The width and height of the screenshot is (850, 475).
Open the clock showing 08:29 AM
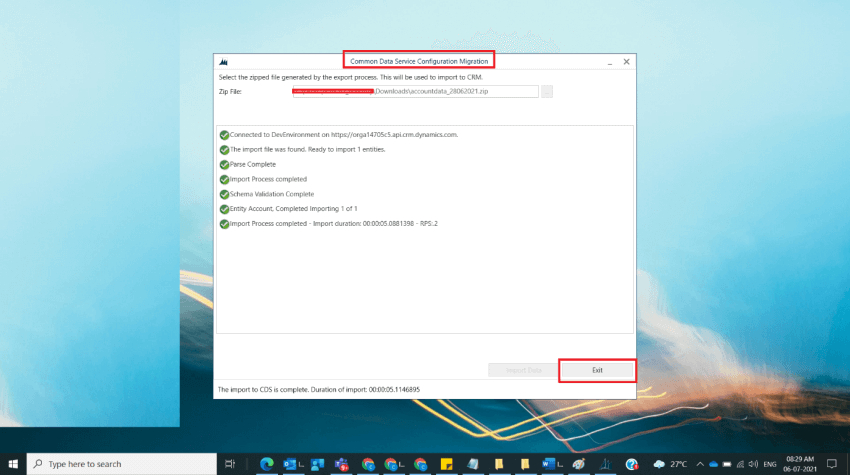click(x=800, y=464)
